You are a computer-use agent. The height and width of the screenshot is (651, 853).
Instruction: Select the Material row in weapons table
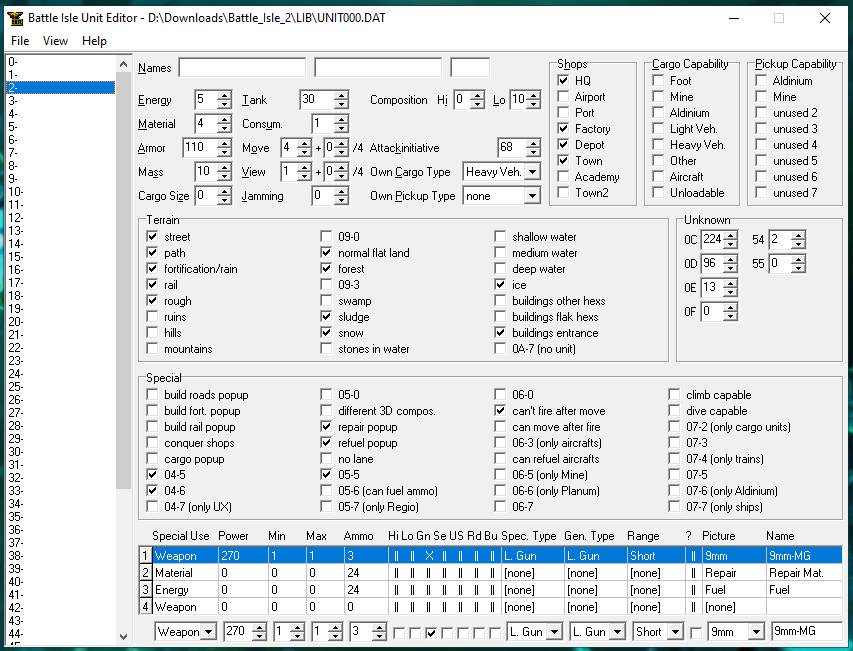[173, 573]
